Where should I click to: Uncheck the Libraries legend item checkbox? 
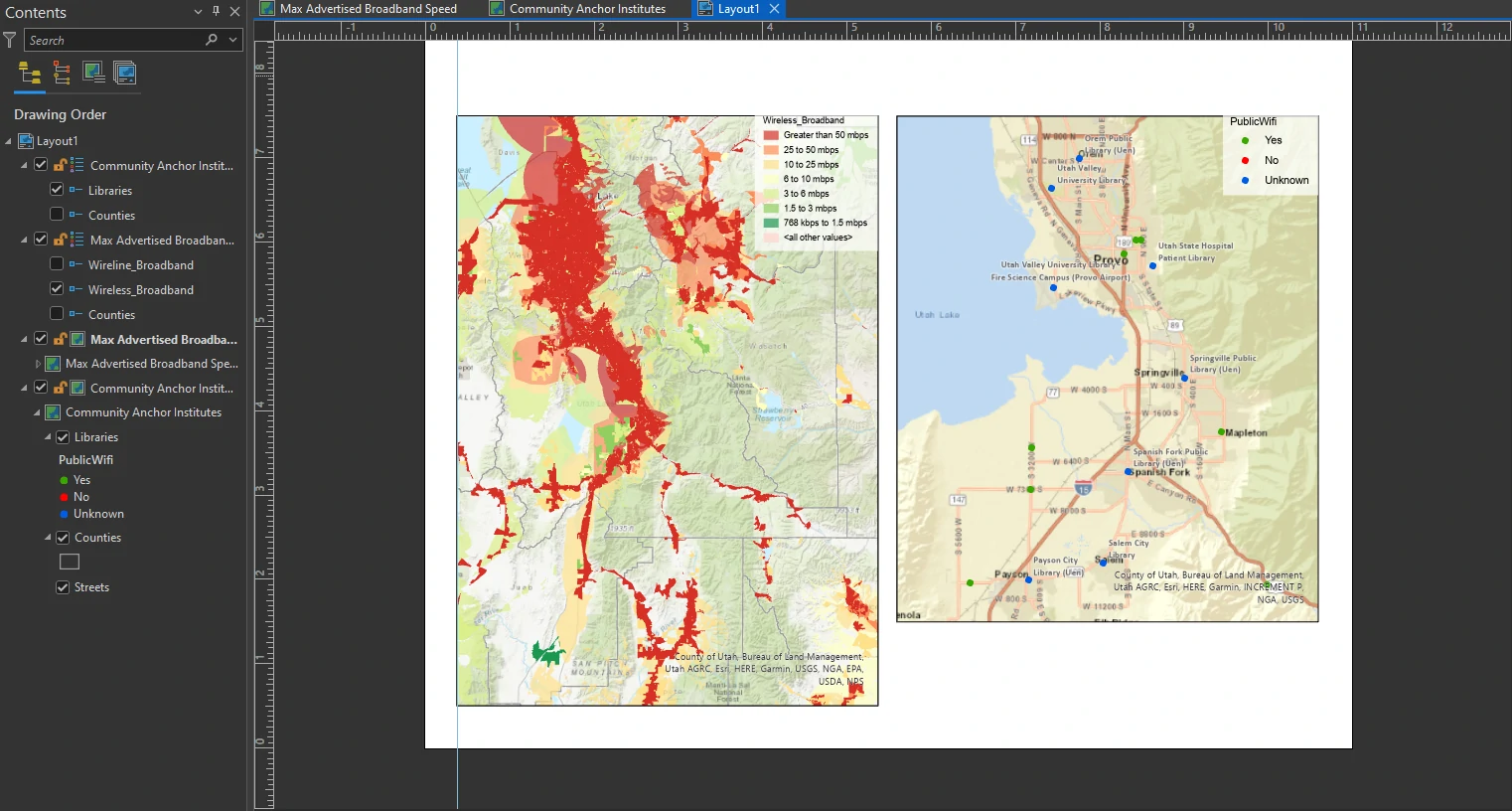click(x=57, y=190)
